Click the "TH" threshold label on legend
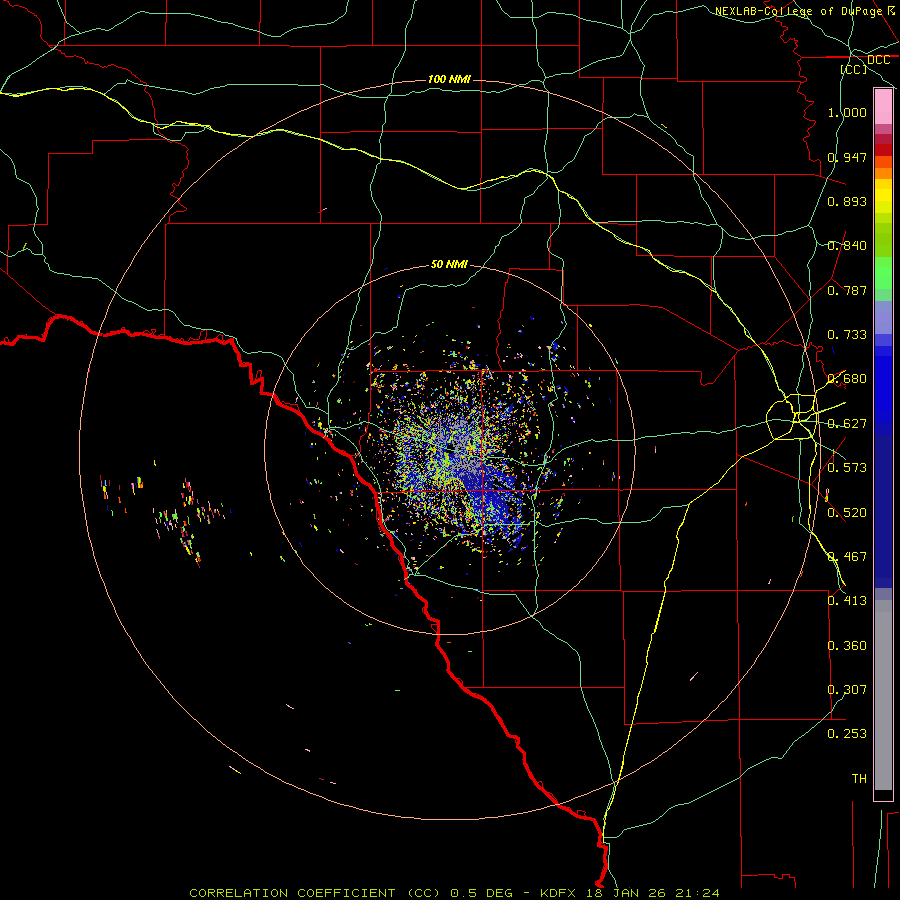900x900 pixels. pos(859,779)
